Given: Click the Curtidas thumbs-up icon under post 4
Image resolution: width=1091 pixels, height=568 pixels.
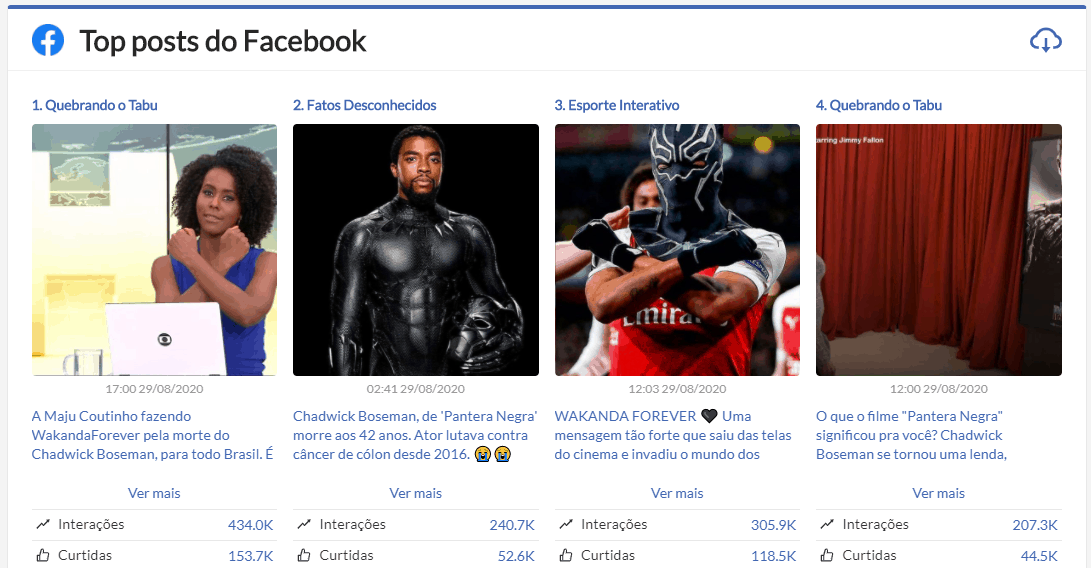Looking at the screenshot, I should [827, 555].
